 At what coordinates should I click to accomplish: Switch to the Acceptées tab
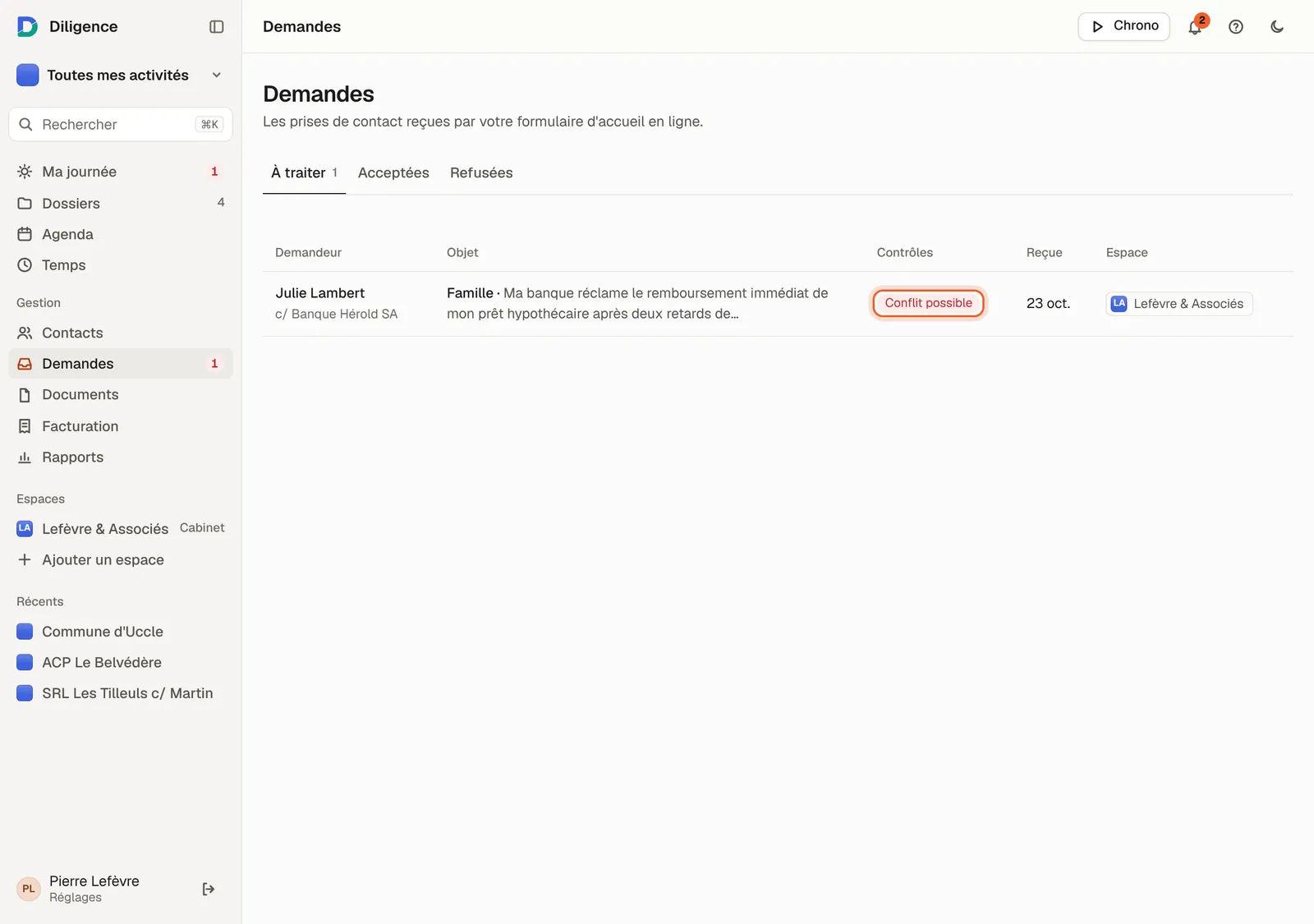click(393, 172)
